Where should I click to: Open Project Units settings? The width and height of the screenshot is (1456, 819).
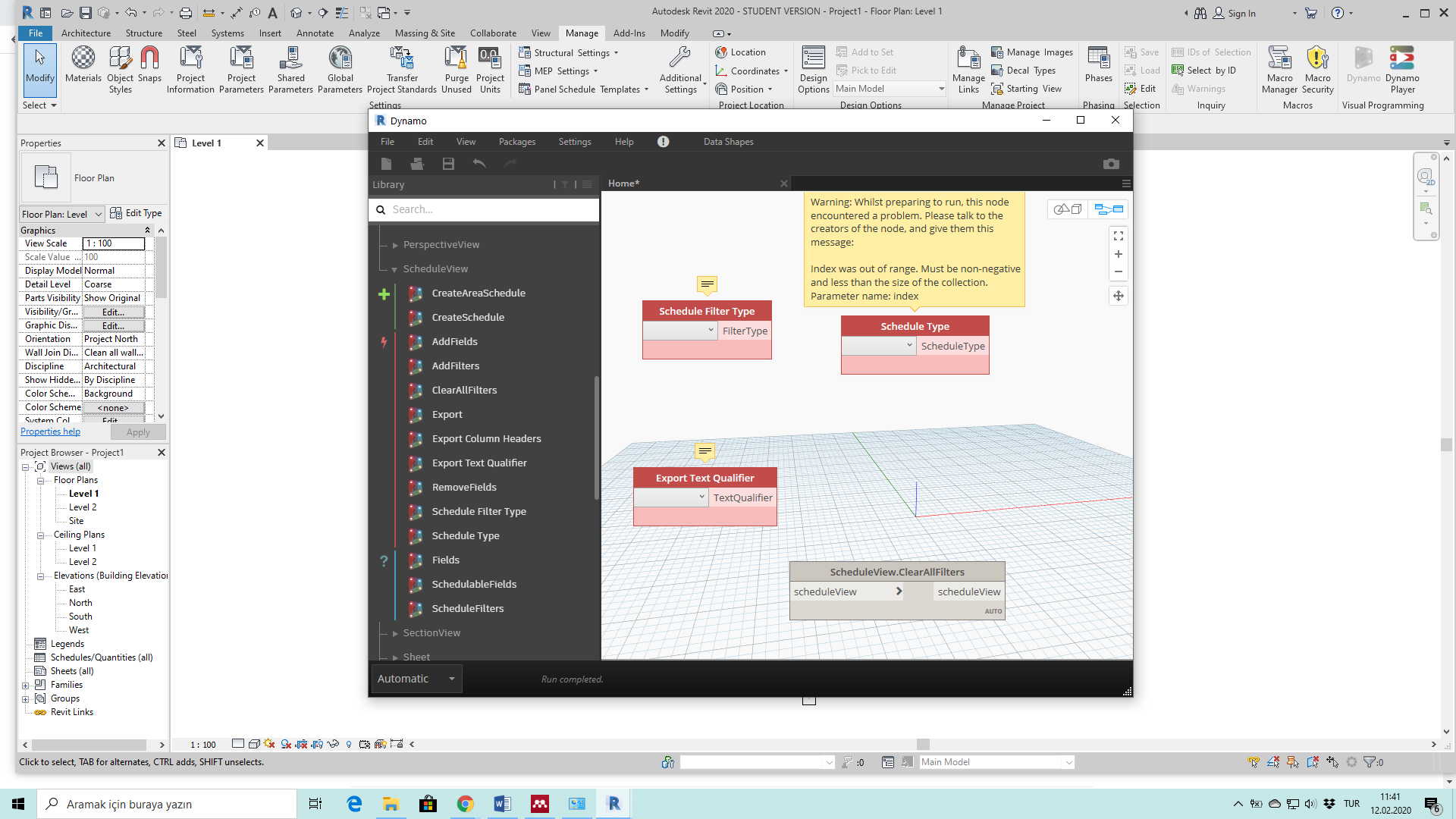pos(490,70)
